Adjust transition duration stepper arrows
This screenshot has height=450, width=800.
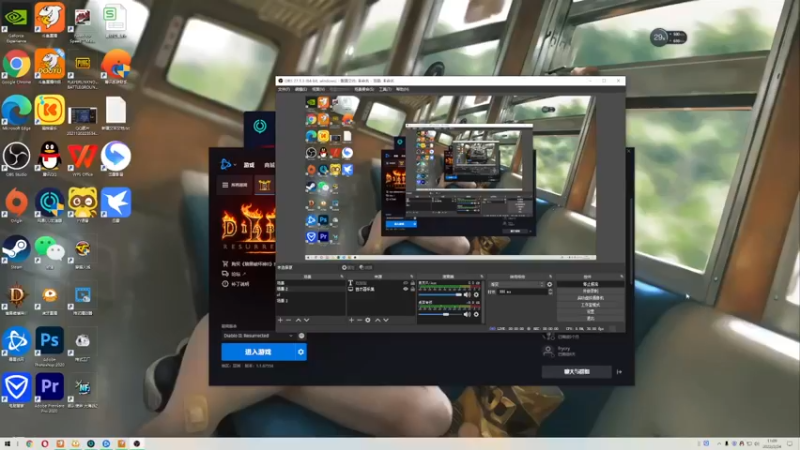coord(551,291)
